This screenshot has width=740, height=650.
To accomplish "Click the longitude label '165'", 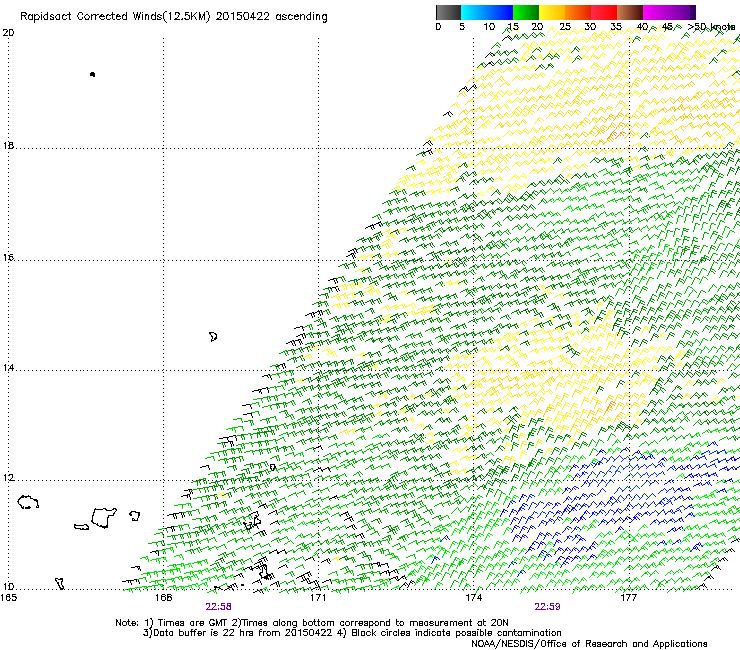I will 8,598.
